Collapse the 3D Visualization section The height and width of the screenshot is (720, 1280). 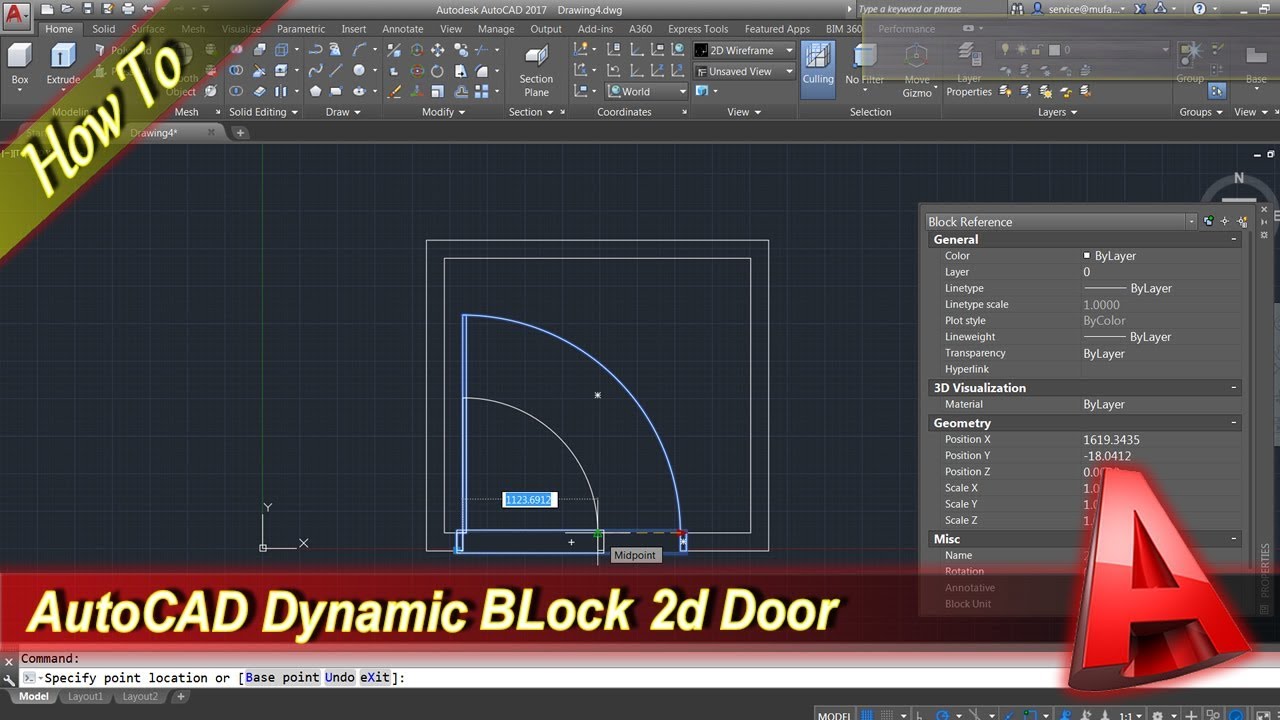coord(1234,388)
